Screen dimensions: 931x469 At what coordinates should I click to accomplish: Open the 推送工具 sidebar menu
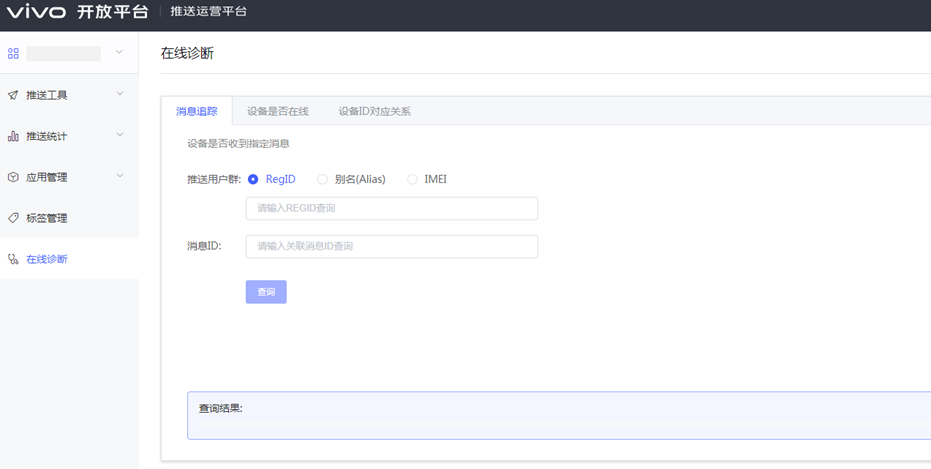tap(69, 95)
